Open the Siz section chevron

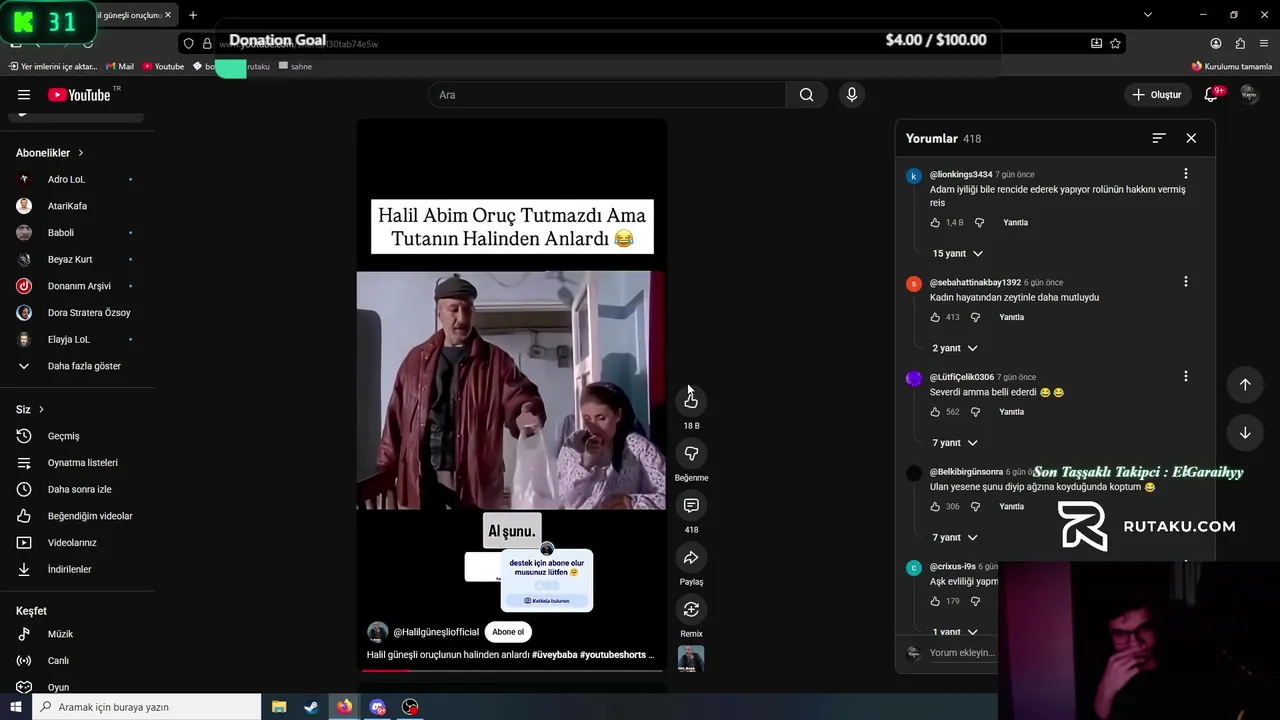click(x=41, y=410)
